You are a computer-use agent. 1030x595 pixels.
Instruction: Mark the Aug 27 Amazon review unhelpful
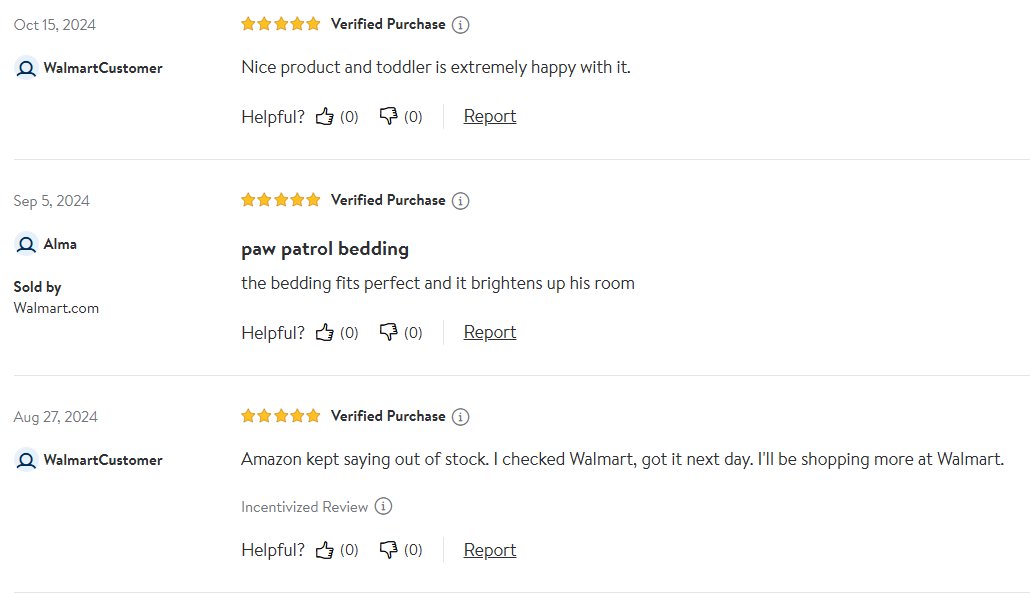click(388, 550)
